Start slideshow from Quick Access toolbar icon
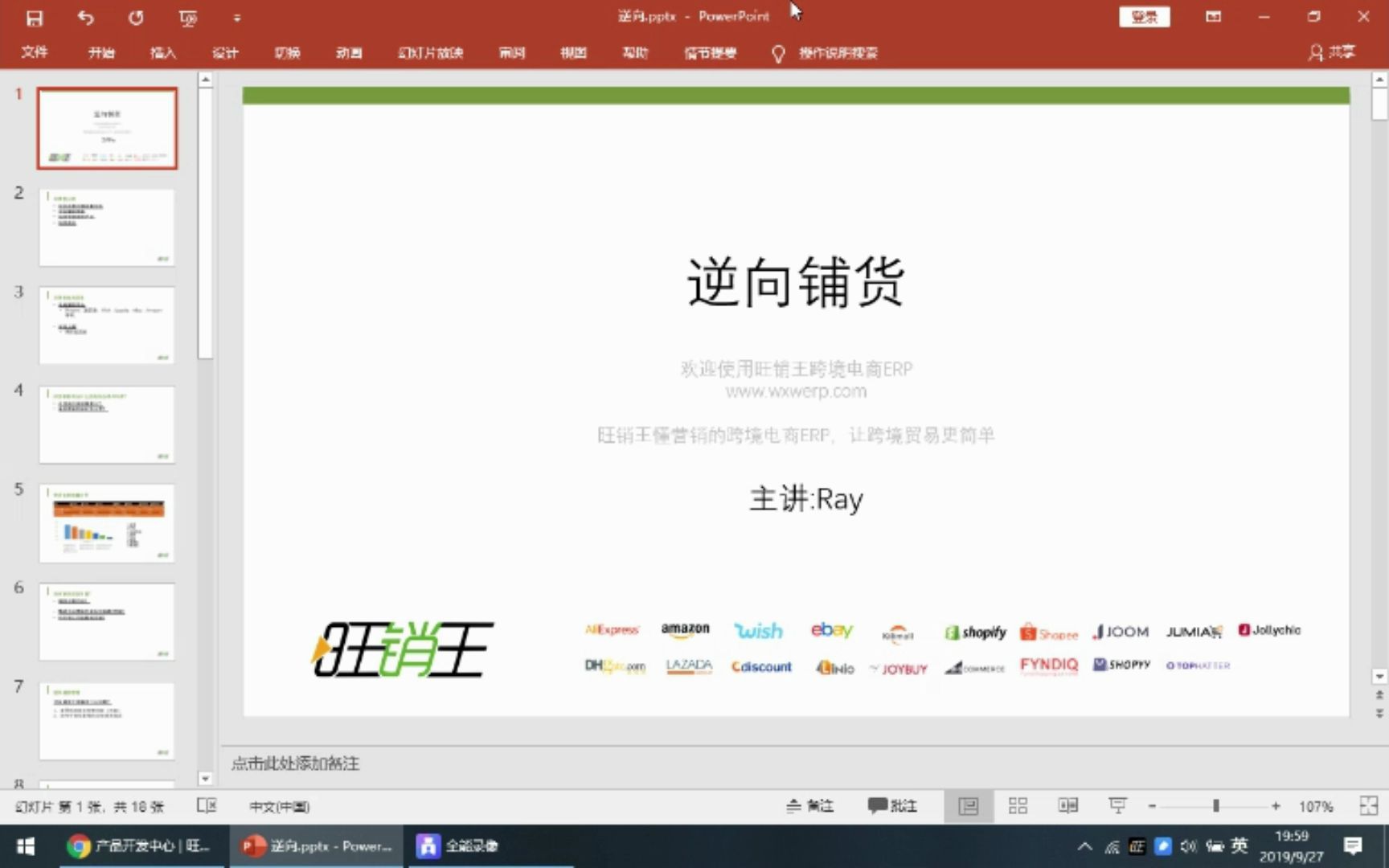This screenshot has width=1389, height=868. point(186,17)
